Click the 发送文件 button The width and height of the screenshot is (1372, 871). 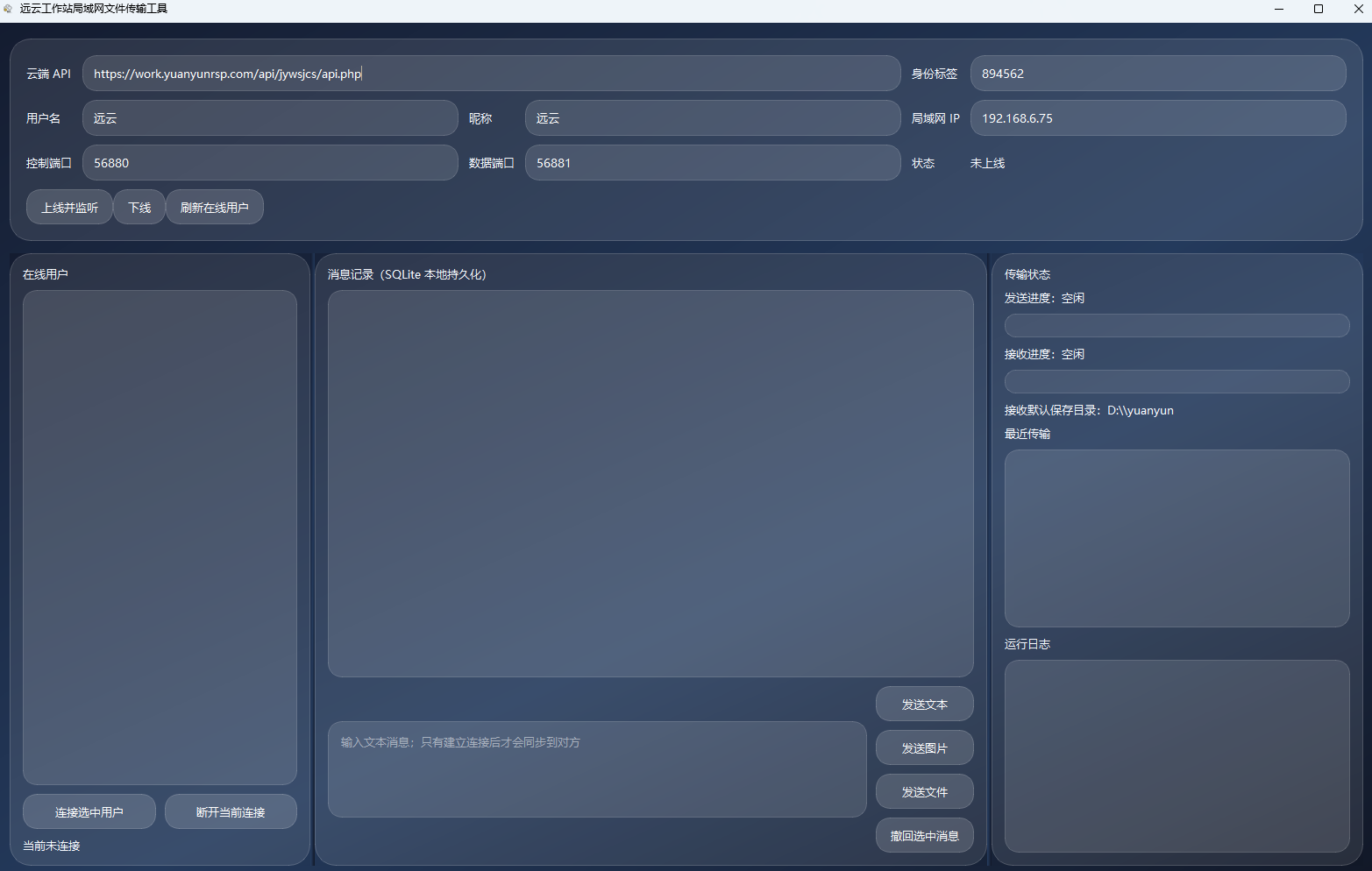924,792
